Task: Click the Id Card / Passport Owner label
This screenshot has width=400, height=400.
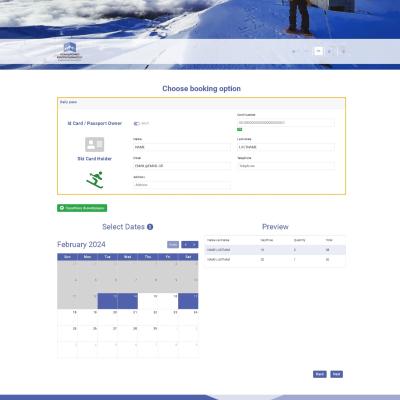Action: click(x=95, y=123)
